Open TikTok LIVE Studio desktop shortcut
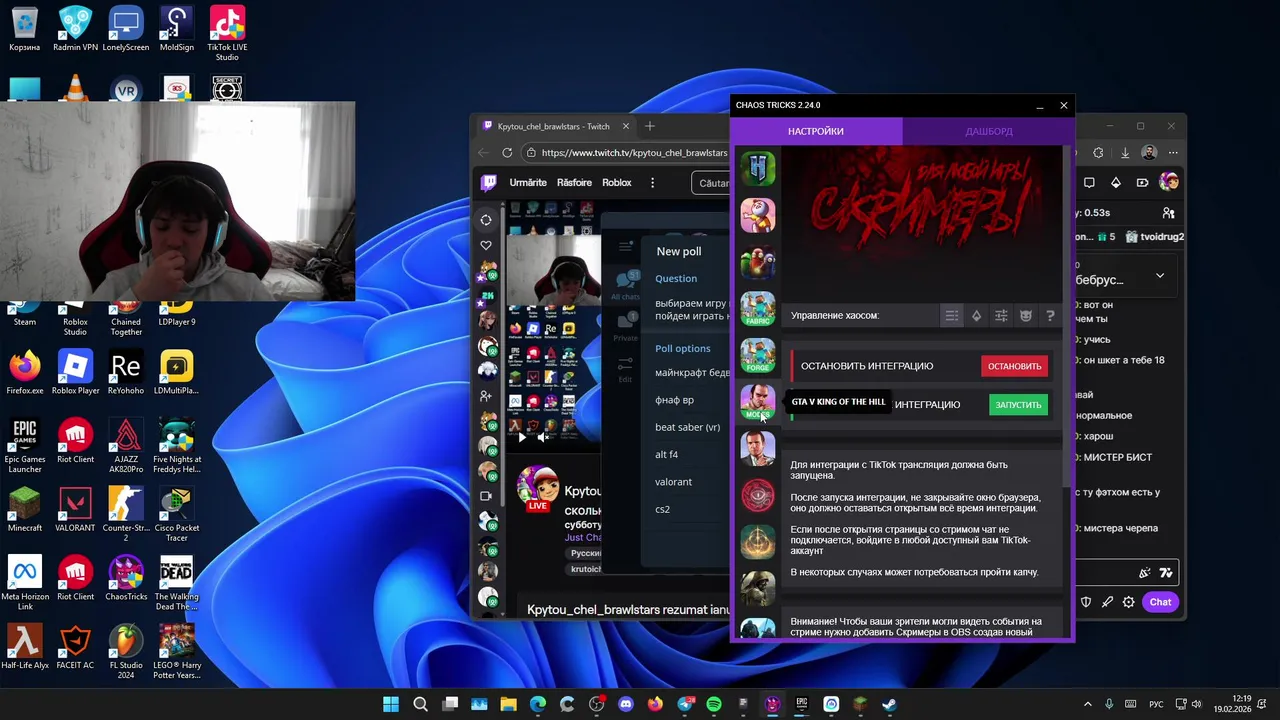The width and height of the screenshot is (1280, 720). (227, 33)
